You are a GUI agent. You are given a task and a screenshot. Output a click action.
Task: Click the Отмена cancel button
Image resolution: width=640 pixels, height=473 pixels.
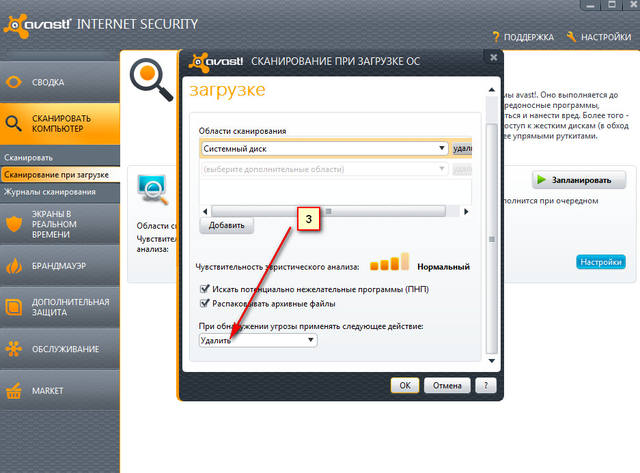point(447,385)
